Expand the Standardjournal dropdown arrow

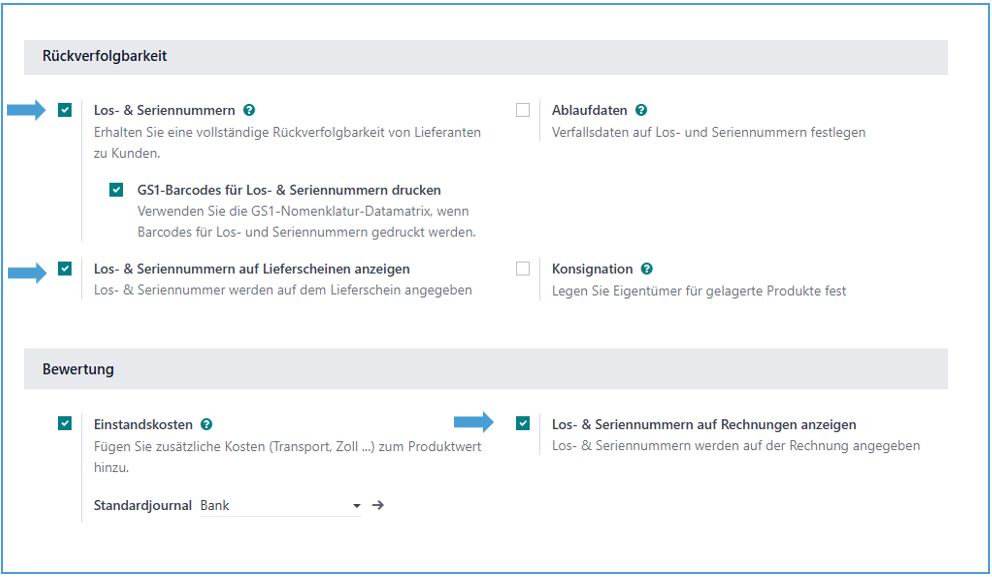pos(356,506)
